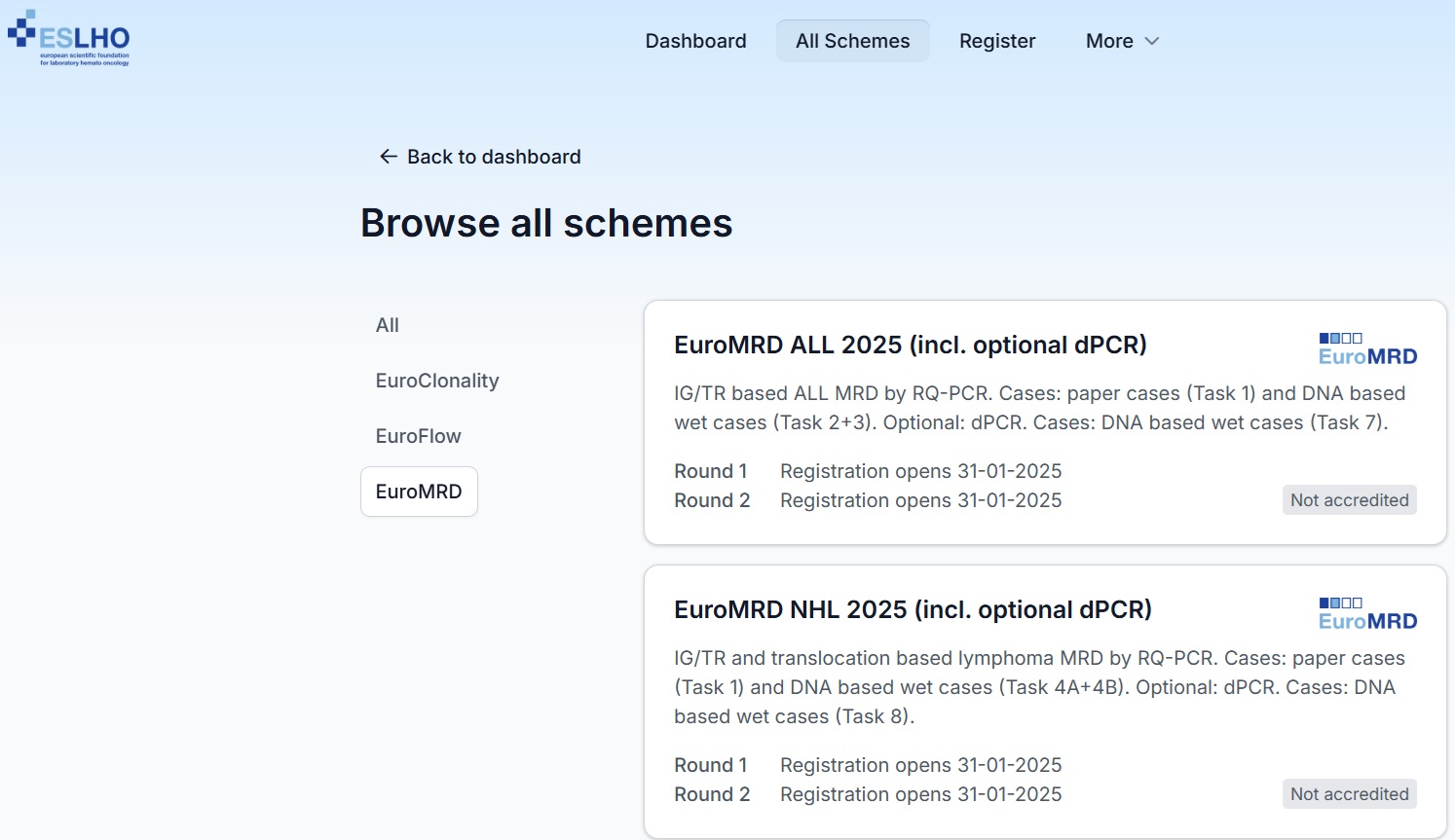Filter schemes by EuroFlow
This screenshot has width=1455, height=840.
pos(419,436)
